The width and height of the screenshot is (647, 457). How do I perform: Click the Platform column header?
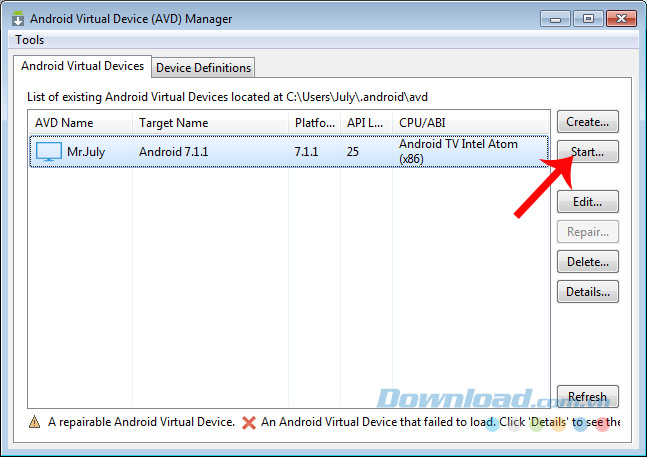click(314, 123)
